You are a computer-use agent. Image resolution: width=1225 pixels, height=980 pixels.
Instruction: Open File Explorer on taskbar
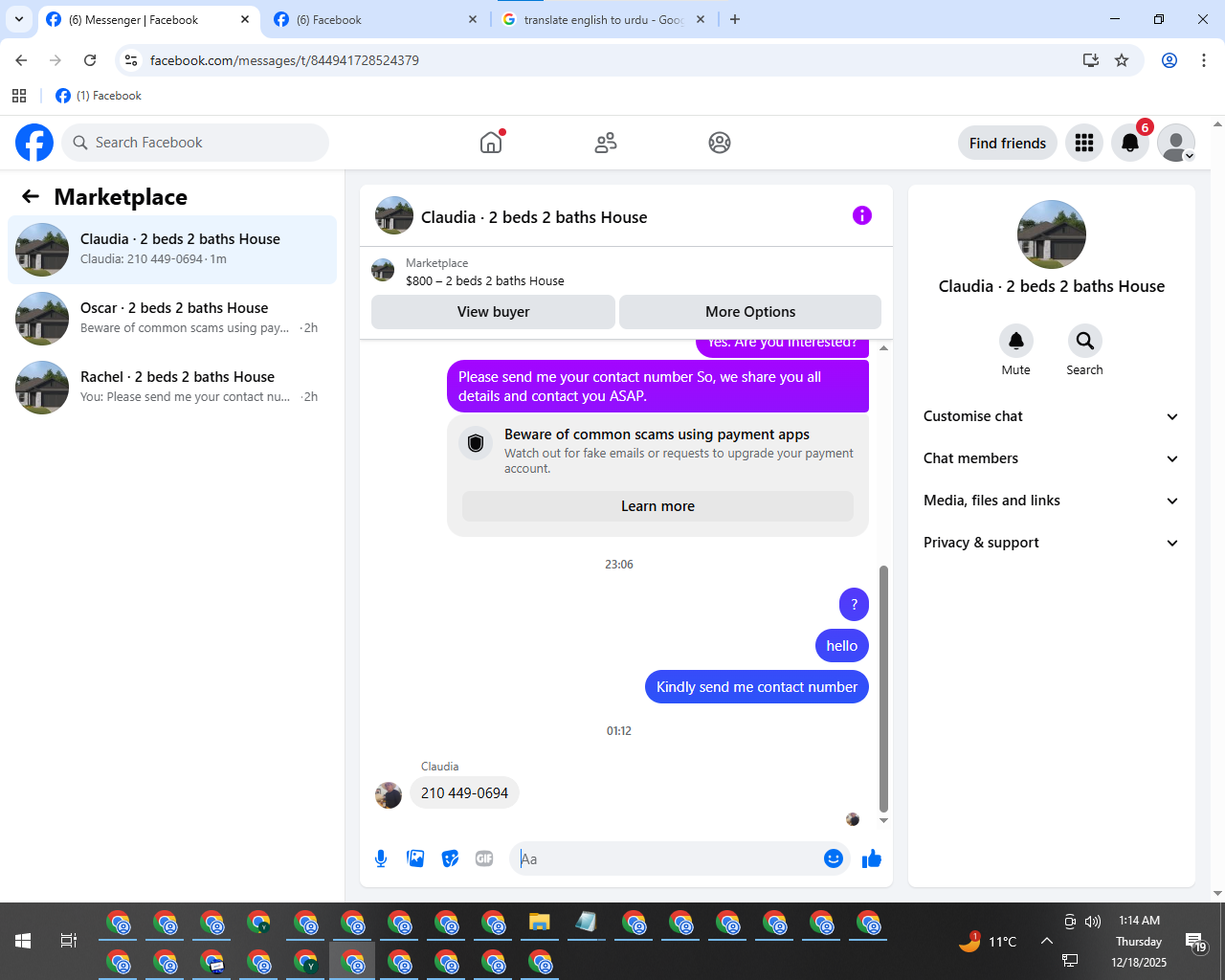[540, 923]
